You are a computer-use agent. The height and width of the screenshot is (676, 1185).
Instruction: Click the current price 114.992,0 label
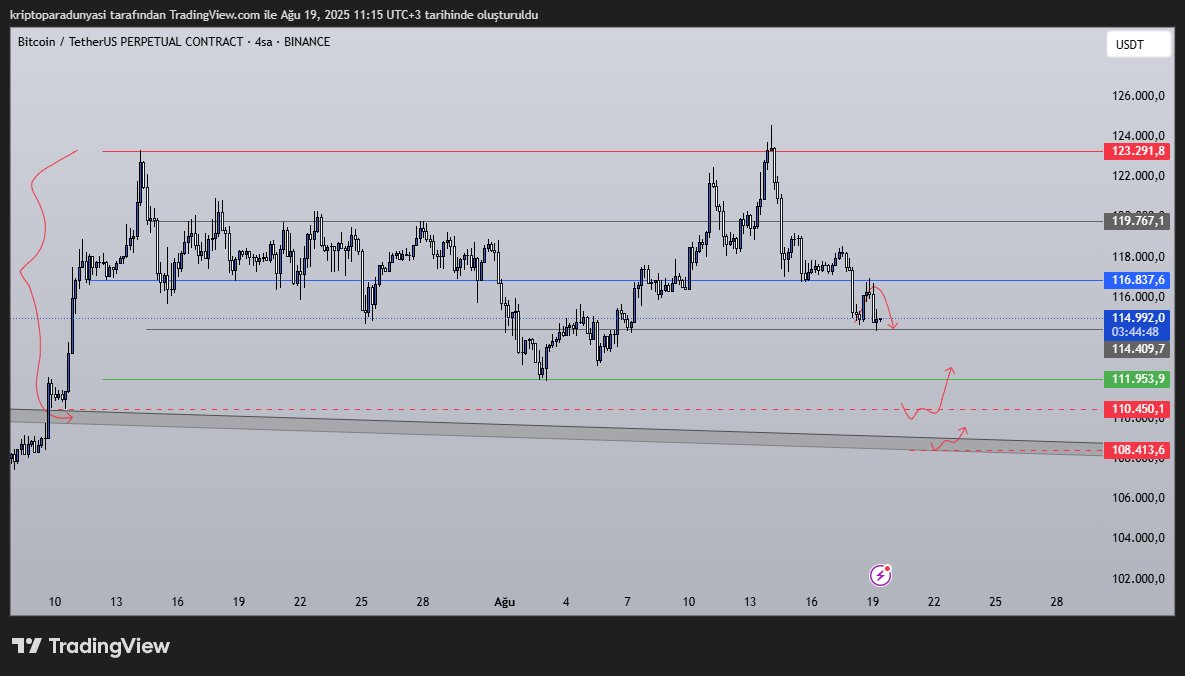tap(1138, 318)
